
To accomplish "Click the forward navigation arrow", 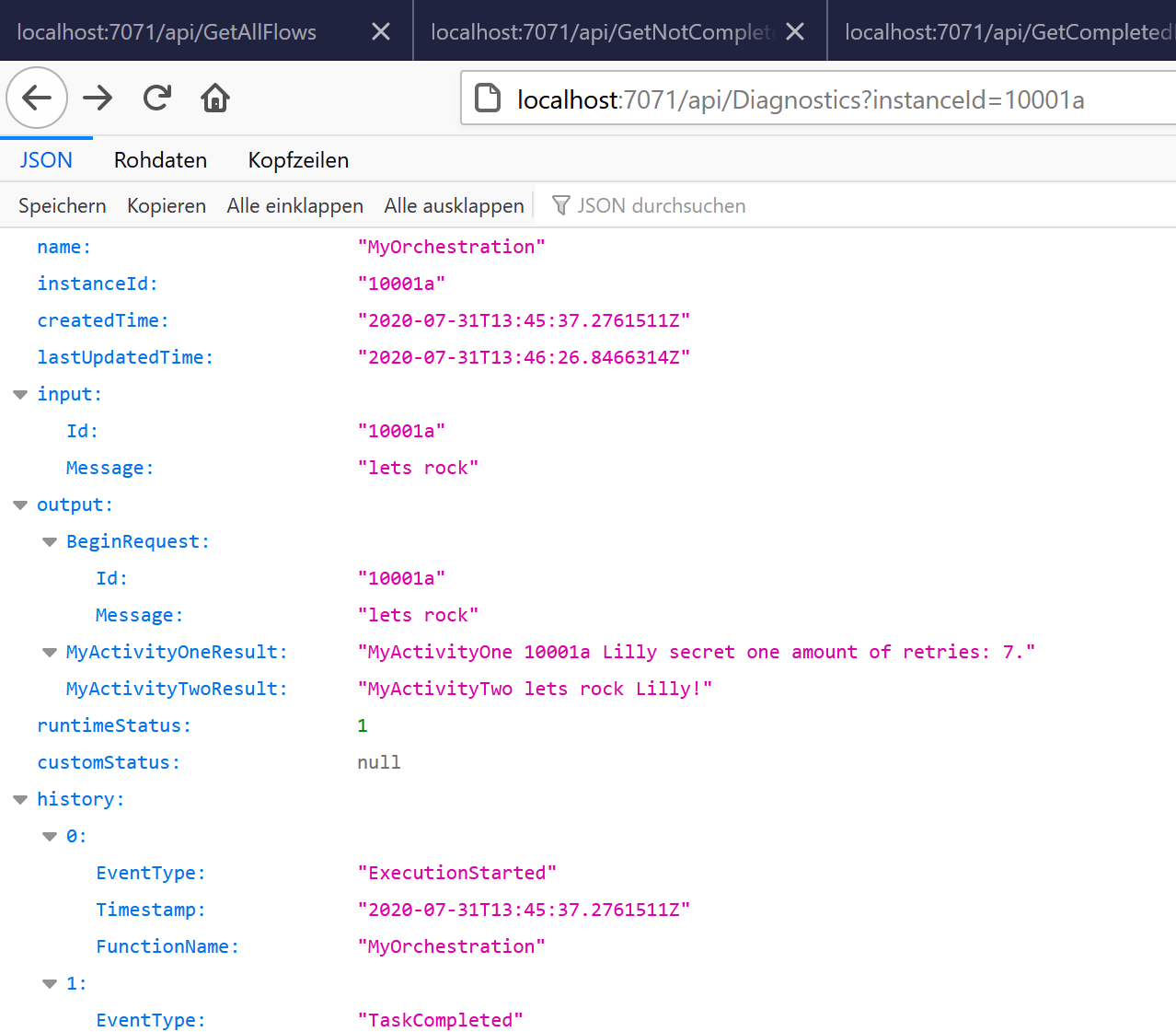I will coord(98,98).
